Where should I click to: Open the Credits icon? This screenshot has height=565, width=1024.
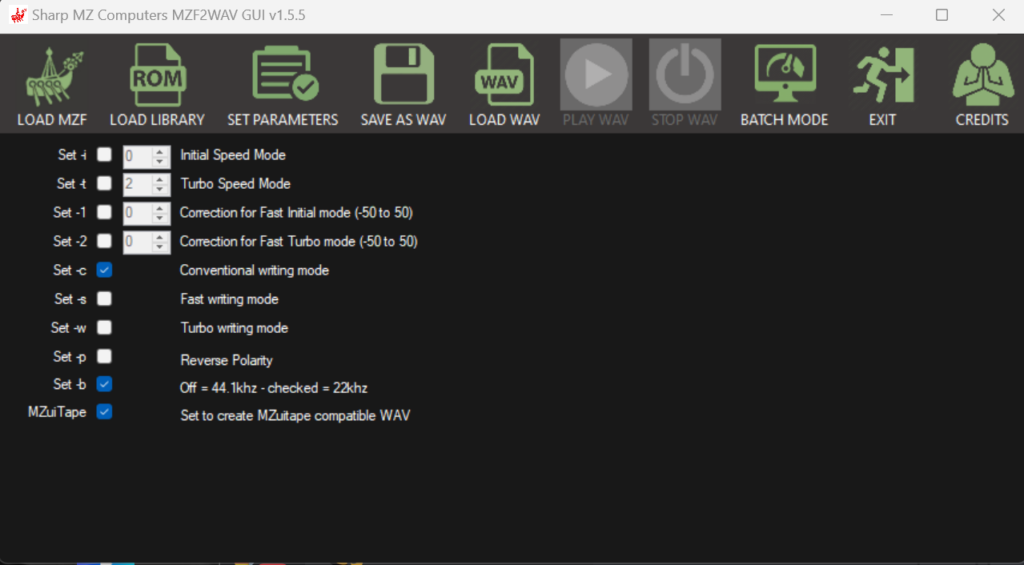[x=982, y=78]
